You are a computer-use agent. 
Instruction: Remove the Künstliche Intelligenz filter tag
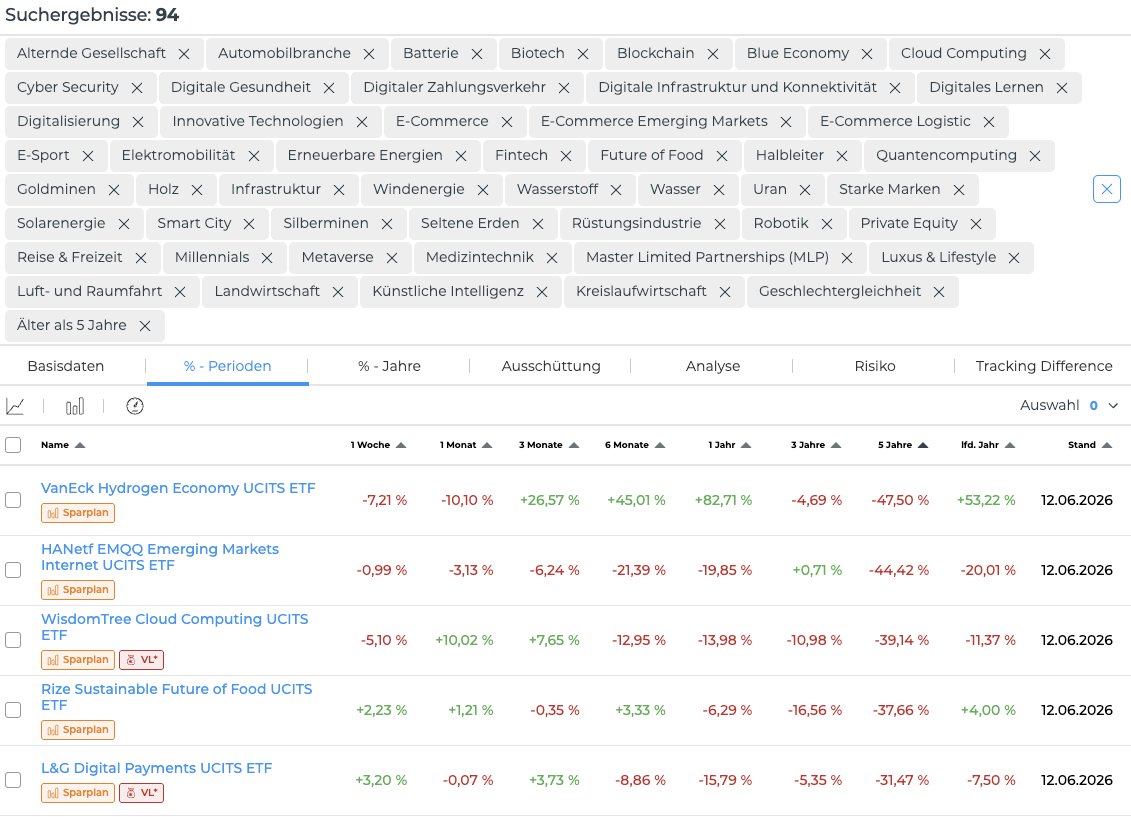[x=542, y=292]
